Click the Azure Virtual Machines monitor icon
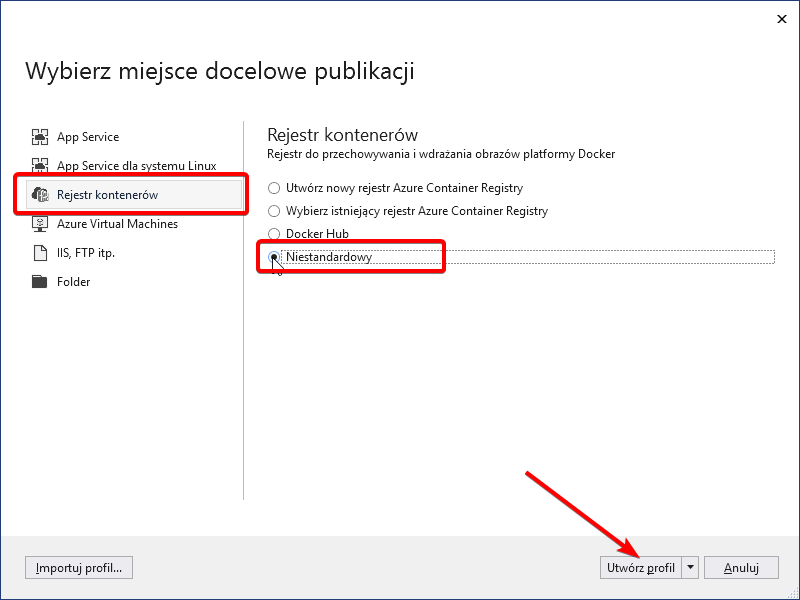The width and height of the screenshot is (800, 600). point(40,224)
